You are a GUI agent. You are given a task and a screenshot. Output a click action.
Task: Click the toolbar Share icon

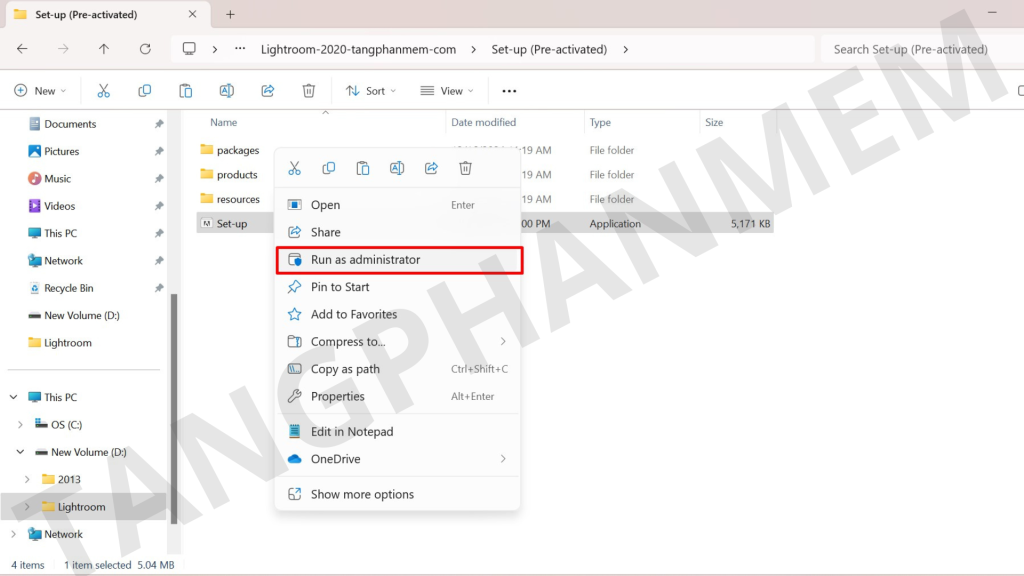(268, 91)
